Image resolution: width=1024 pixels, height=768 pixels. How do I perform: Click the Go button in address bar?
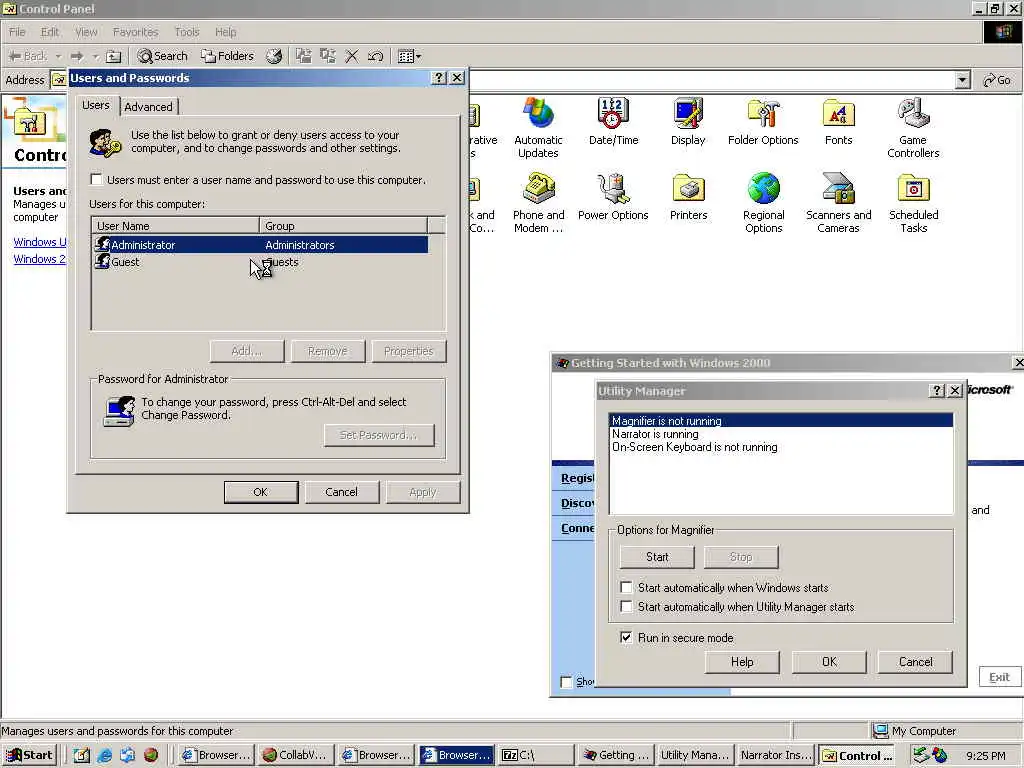[x=997, y=80]
